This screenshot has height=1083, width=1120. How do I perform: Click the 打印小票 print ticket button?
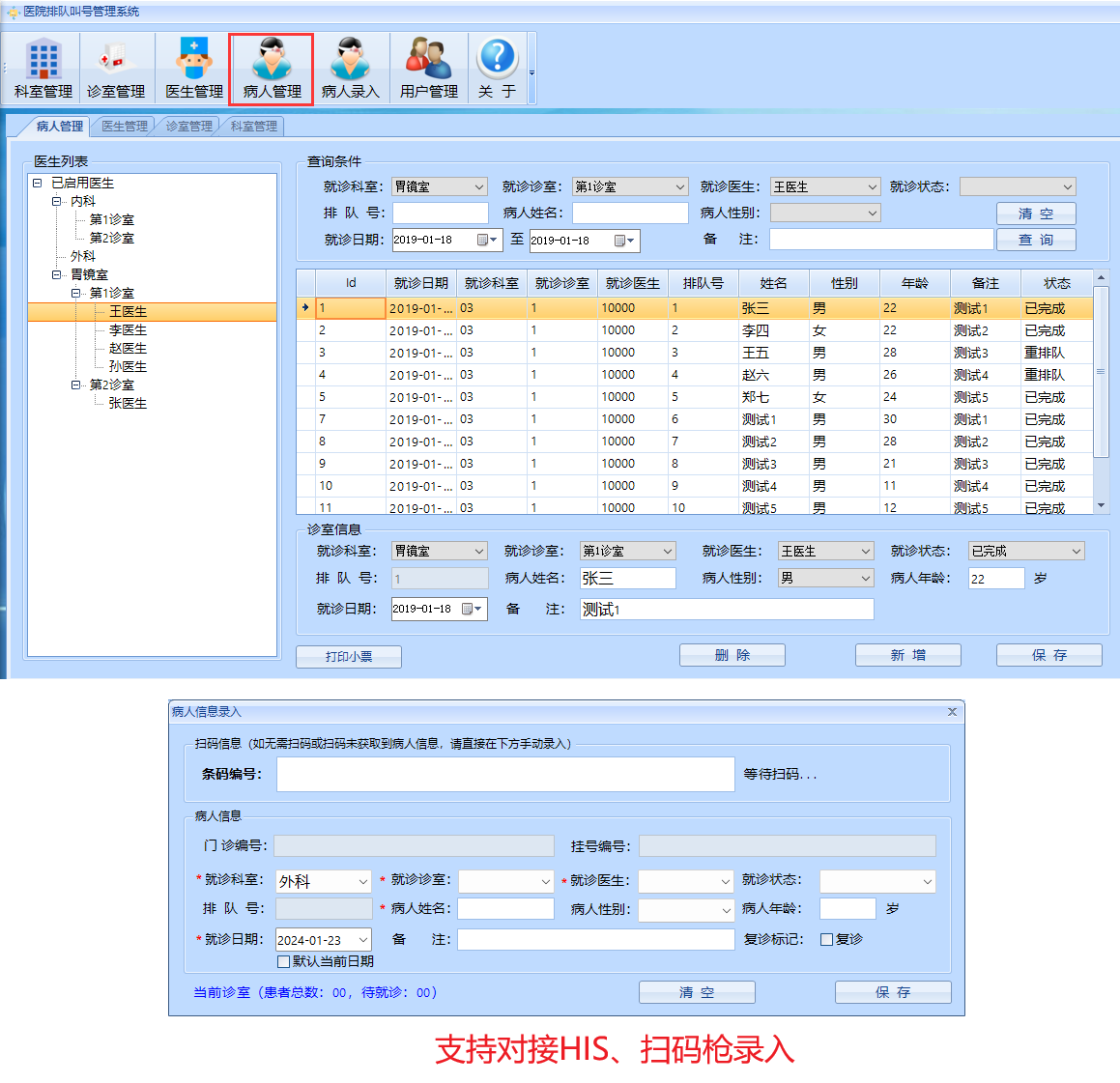[x=348, y=656]
